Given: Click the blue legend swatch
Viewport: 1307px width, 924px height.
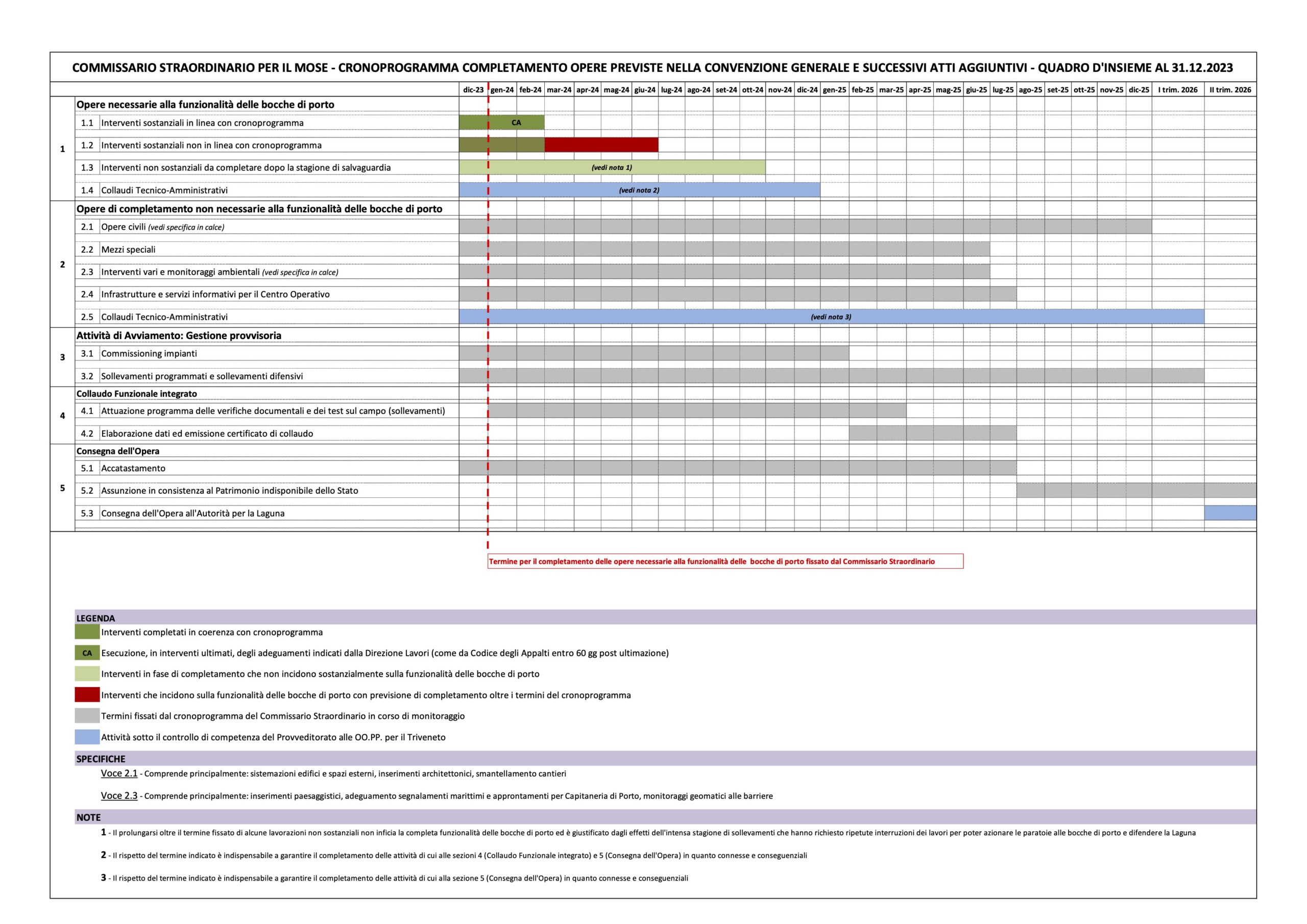Looking at the screenshot, I should 87,737.
